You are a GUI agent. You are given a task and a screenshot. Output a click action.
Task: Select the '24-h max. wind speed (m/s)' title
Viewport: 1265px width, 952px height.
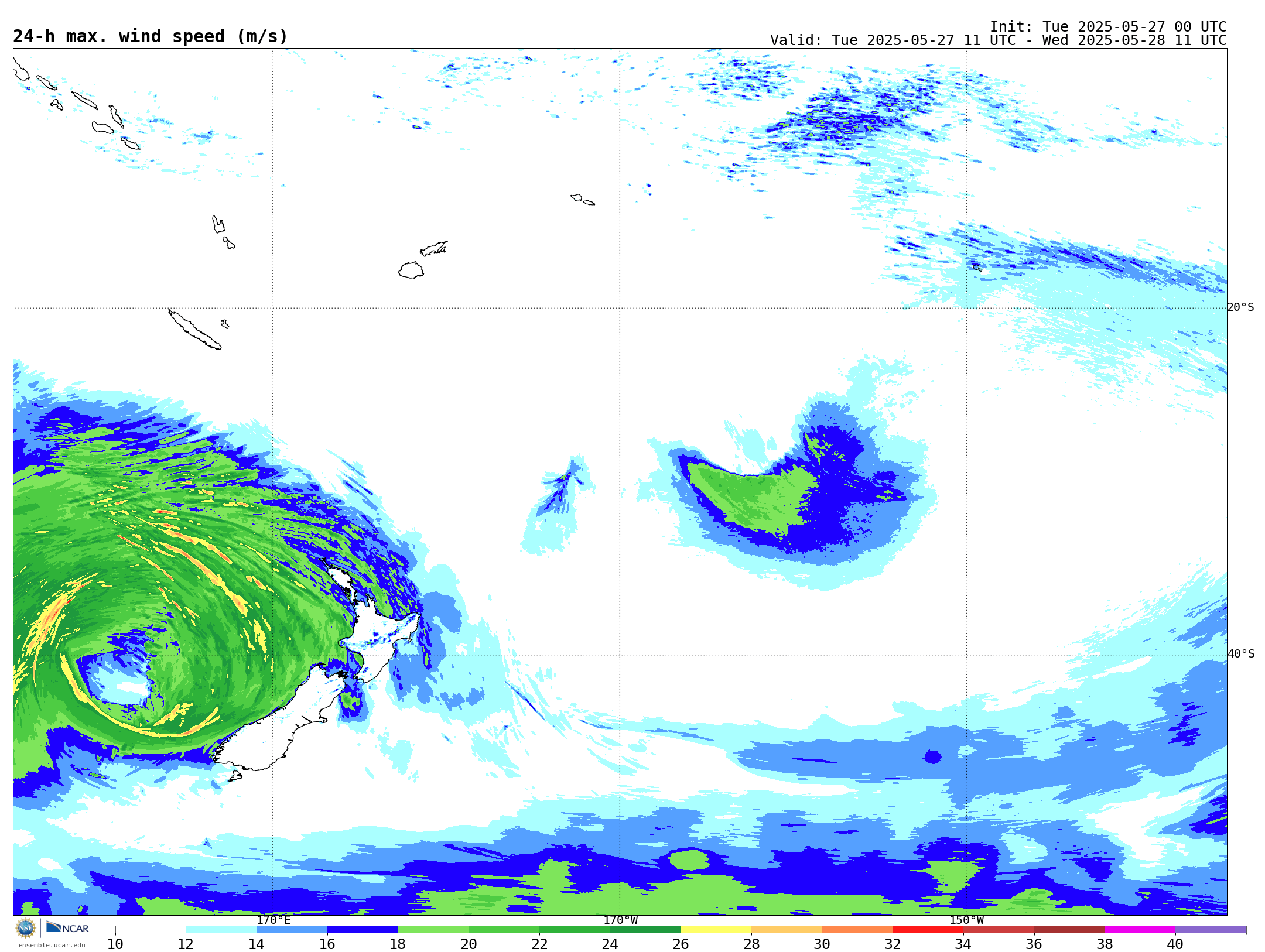(151, 36)
